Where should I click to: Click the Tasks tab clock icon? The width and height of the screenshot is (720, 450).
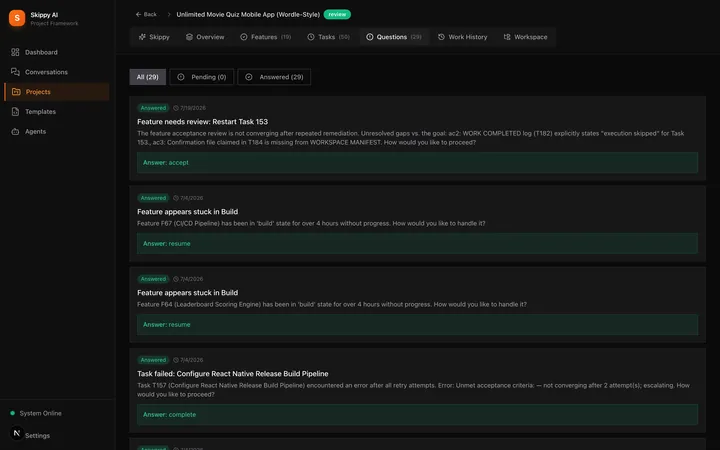311,37
